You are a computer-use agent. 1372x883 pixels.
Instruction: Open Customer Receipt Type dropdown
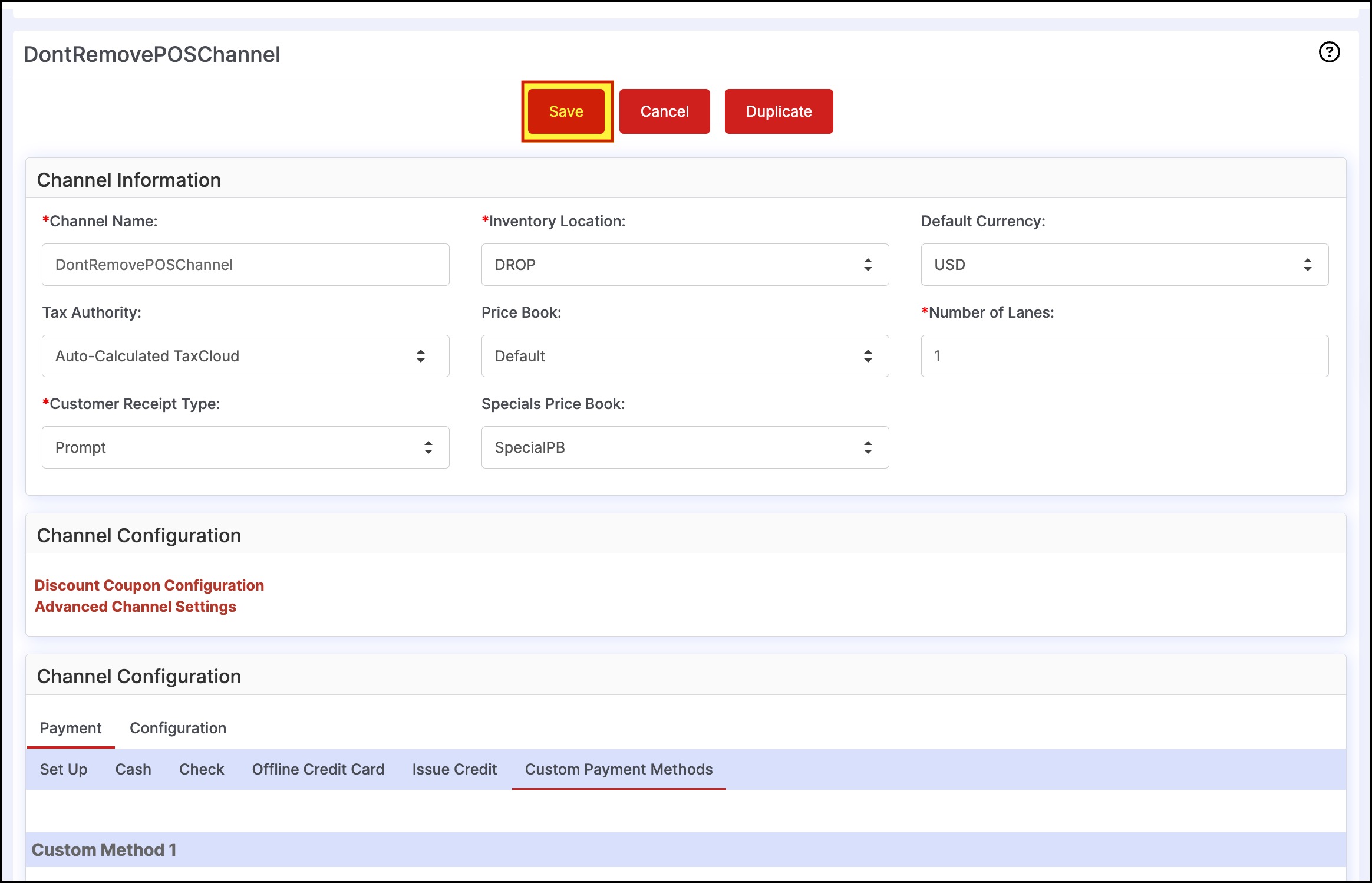(x=245, y=447)
